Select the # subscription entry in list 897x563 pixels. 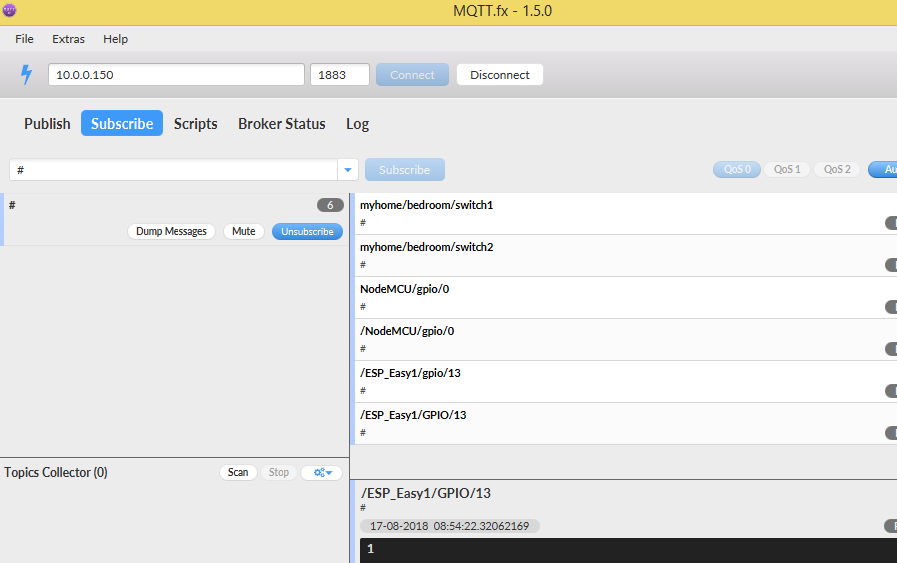[x=174, y=220]
